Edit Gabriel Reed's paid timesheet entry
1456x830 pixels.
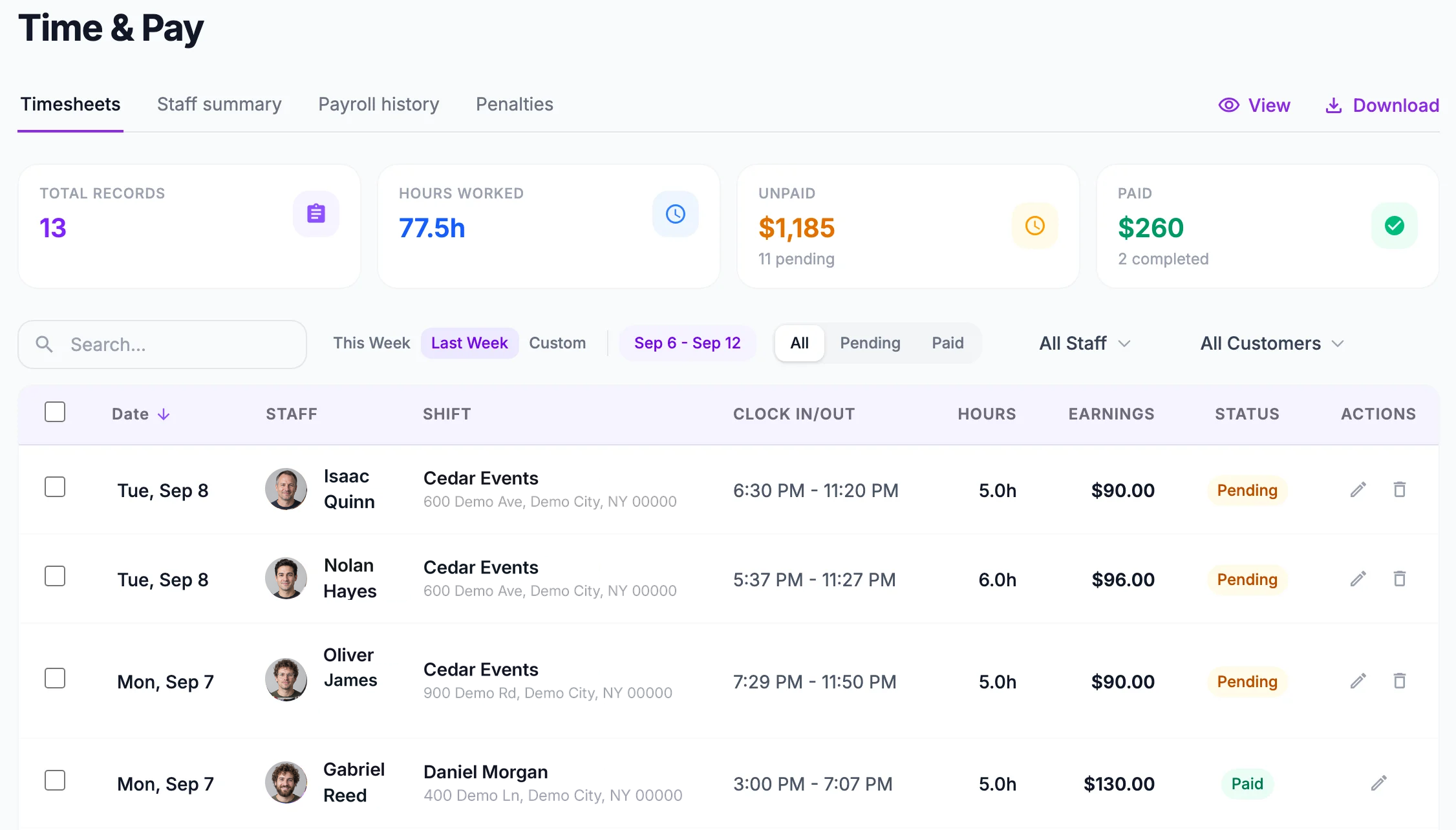pyautogui.click(x=1379, y=783)
